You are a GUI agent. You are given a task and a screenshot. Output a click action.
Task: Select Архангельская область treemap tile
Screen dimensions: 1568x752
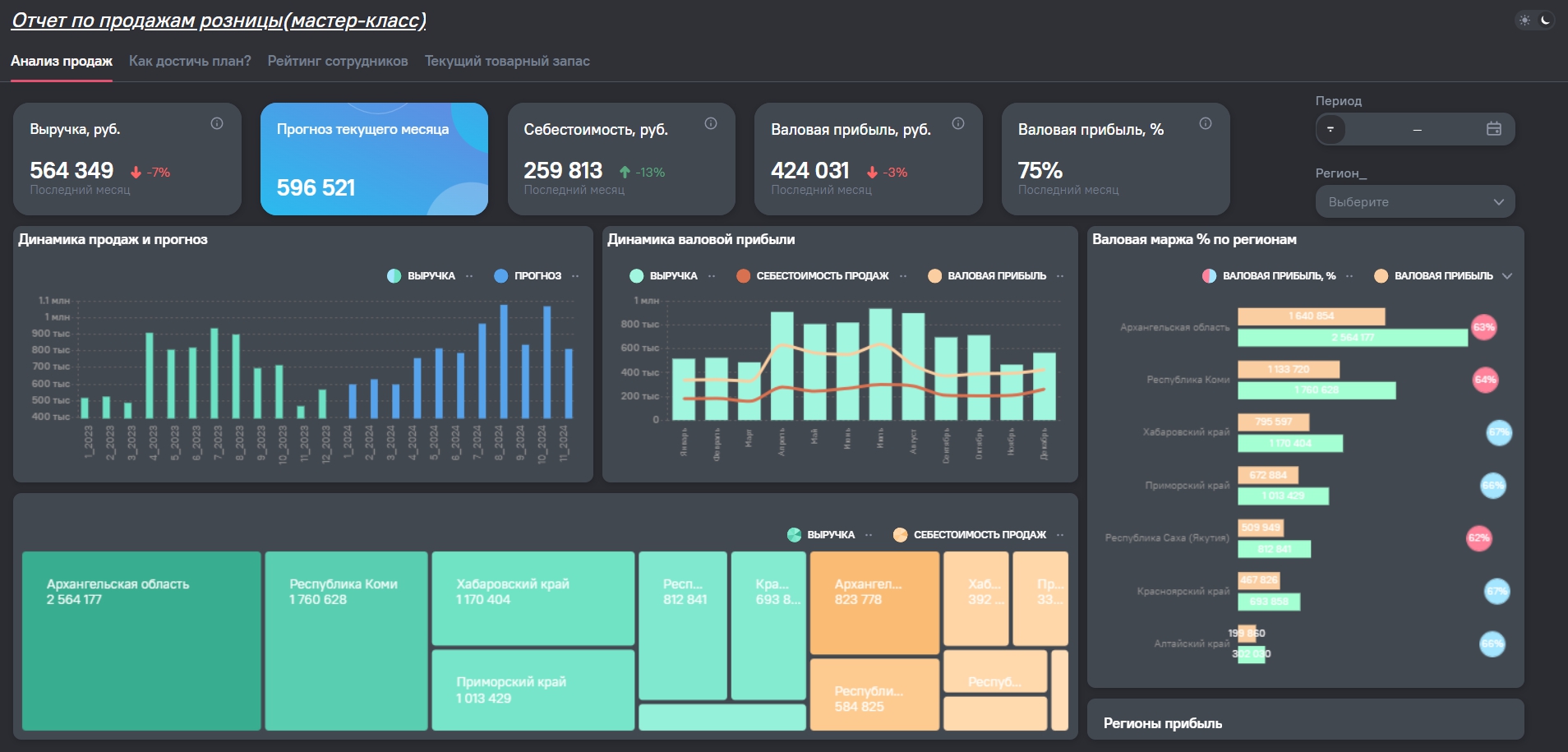coord(141,641)
